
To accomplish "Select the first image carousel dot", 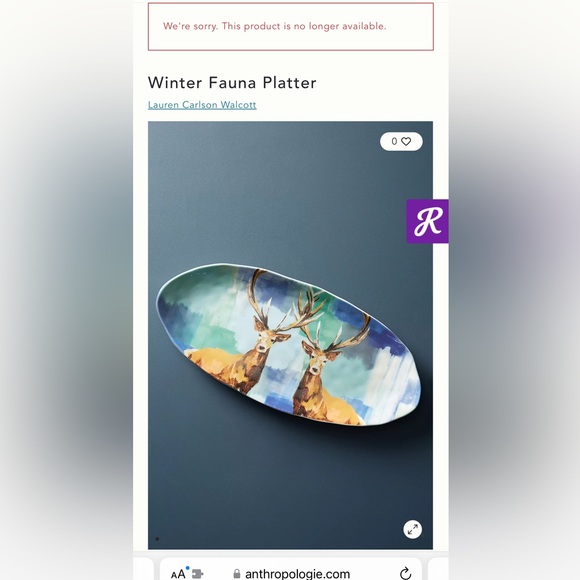I will pyautogui.click(x=157, y=539).
